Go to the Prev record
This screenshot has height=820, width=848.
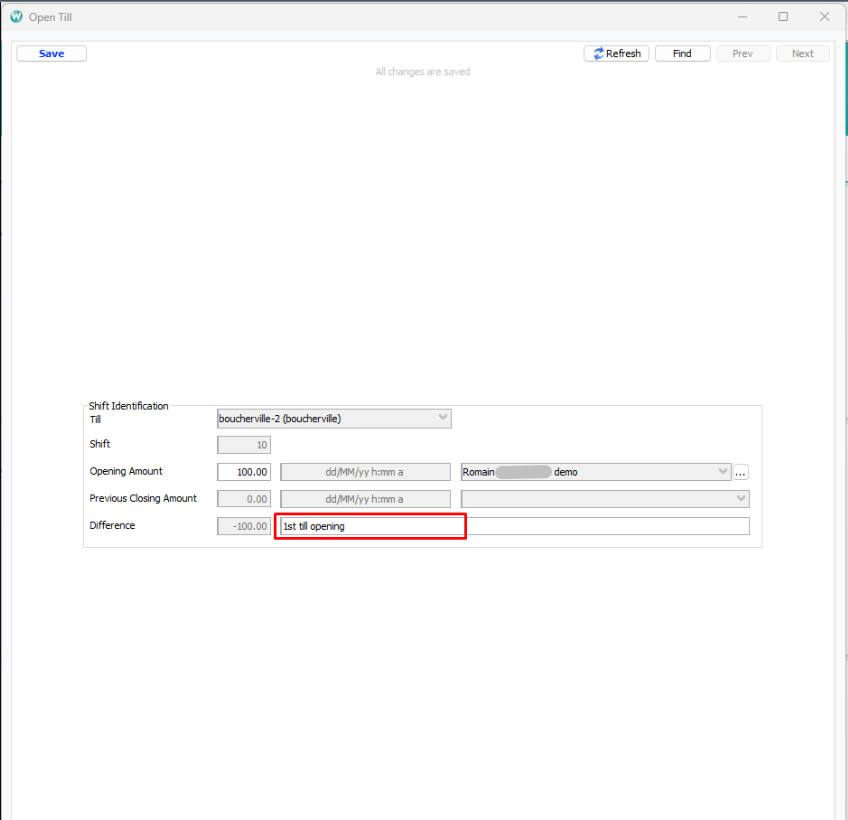pyautogui.click(x=742, y=54)
